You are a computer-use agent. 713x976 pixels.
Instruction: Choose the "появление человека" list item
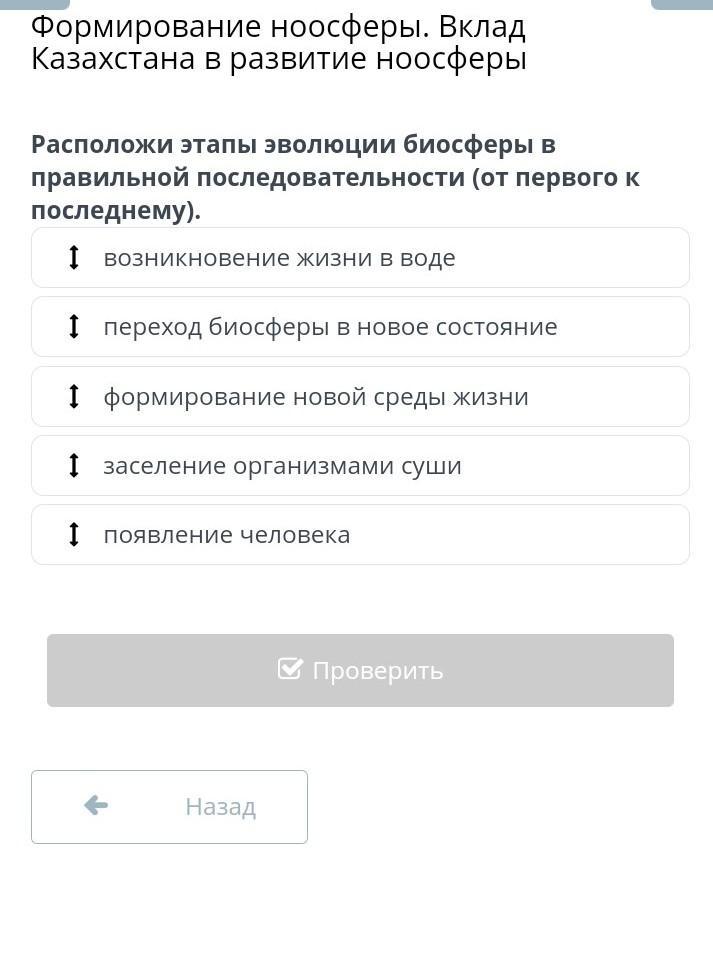click(x=360, y=535)
